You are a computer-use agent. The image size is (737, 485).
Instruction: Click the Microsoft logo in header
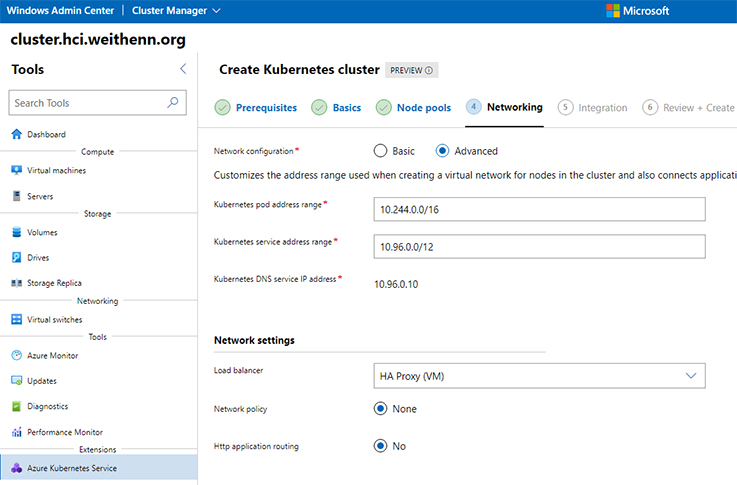pos(613,10)
